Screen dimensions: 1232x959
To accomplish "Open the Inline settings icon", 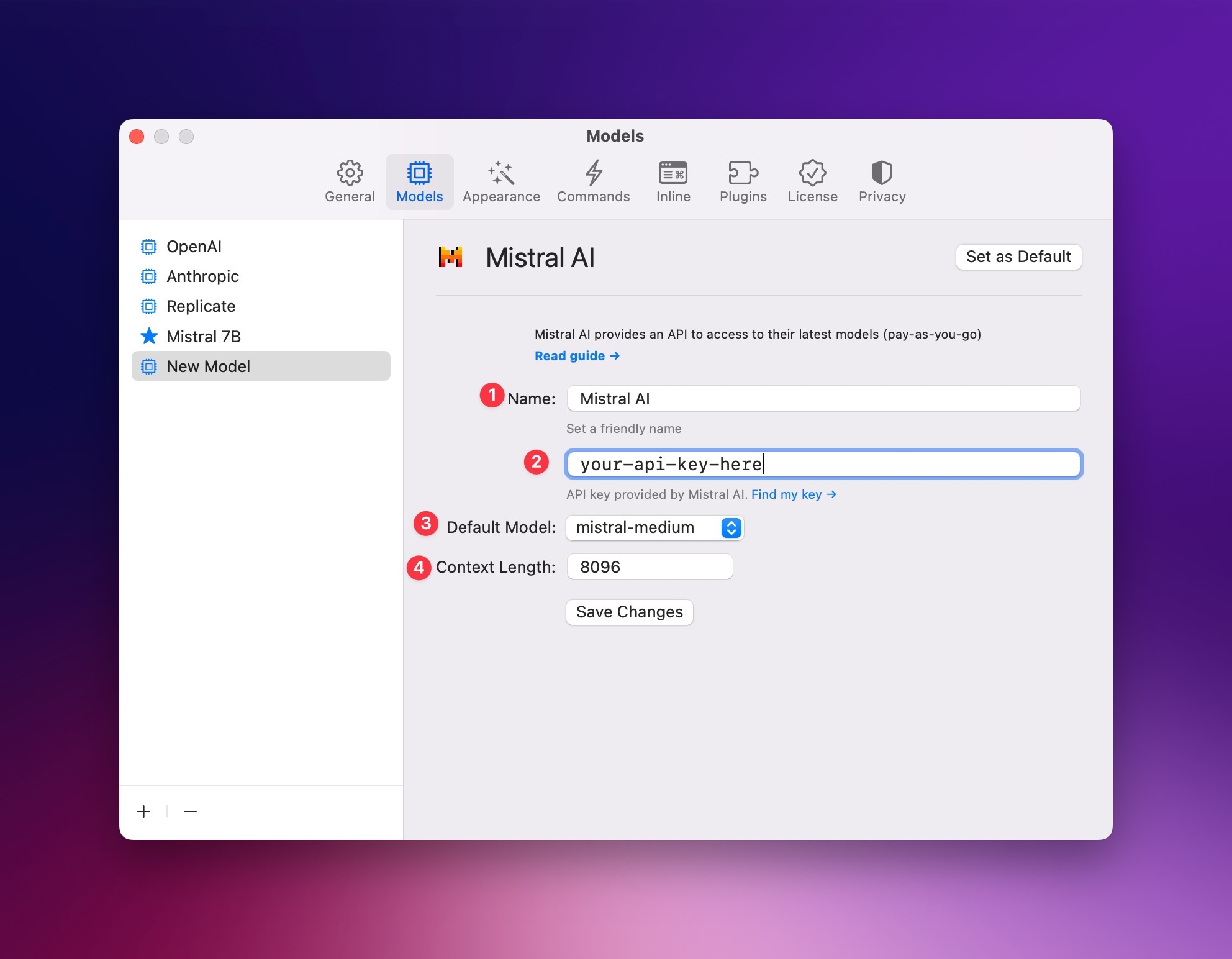I will [673, 173].
